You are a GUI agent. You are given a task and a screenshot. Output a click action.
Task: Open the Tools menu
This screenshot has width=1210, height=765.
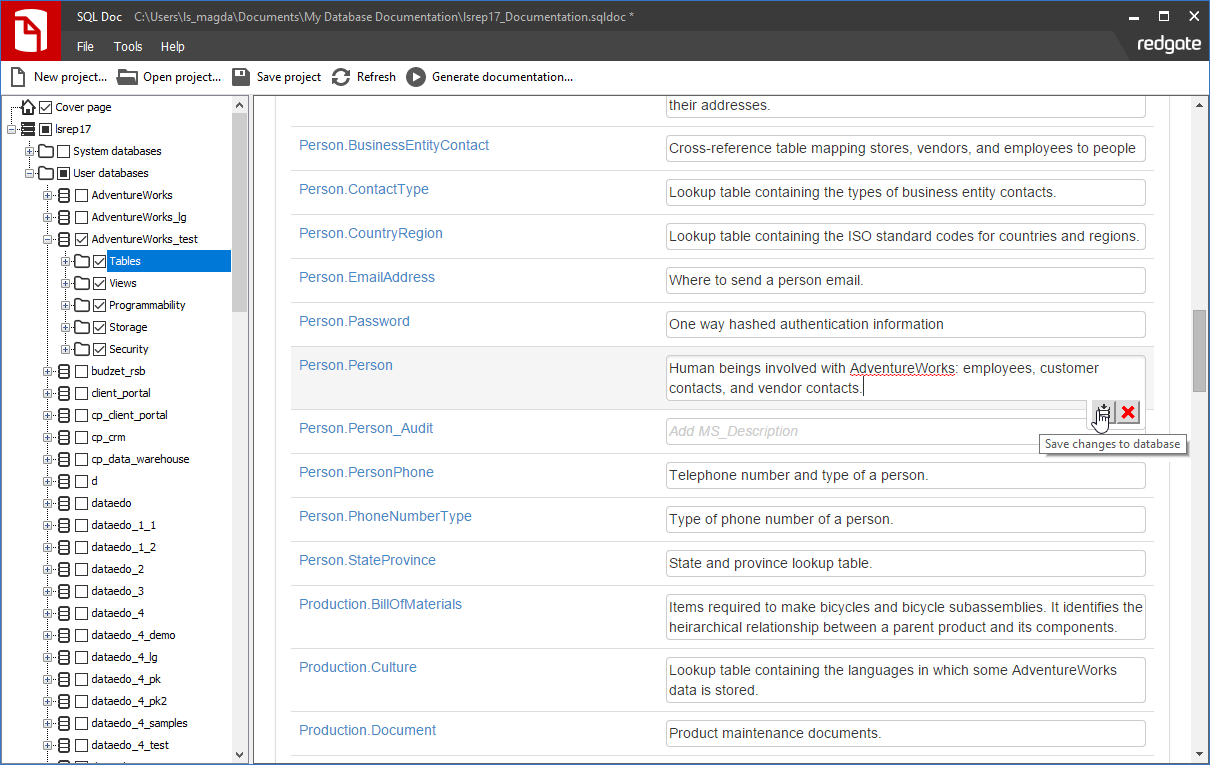128,47
